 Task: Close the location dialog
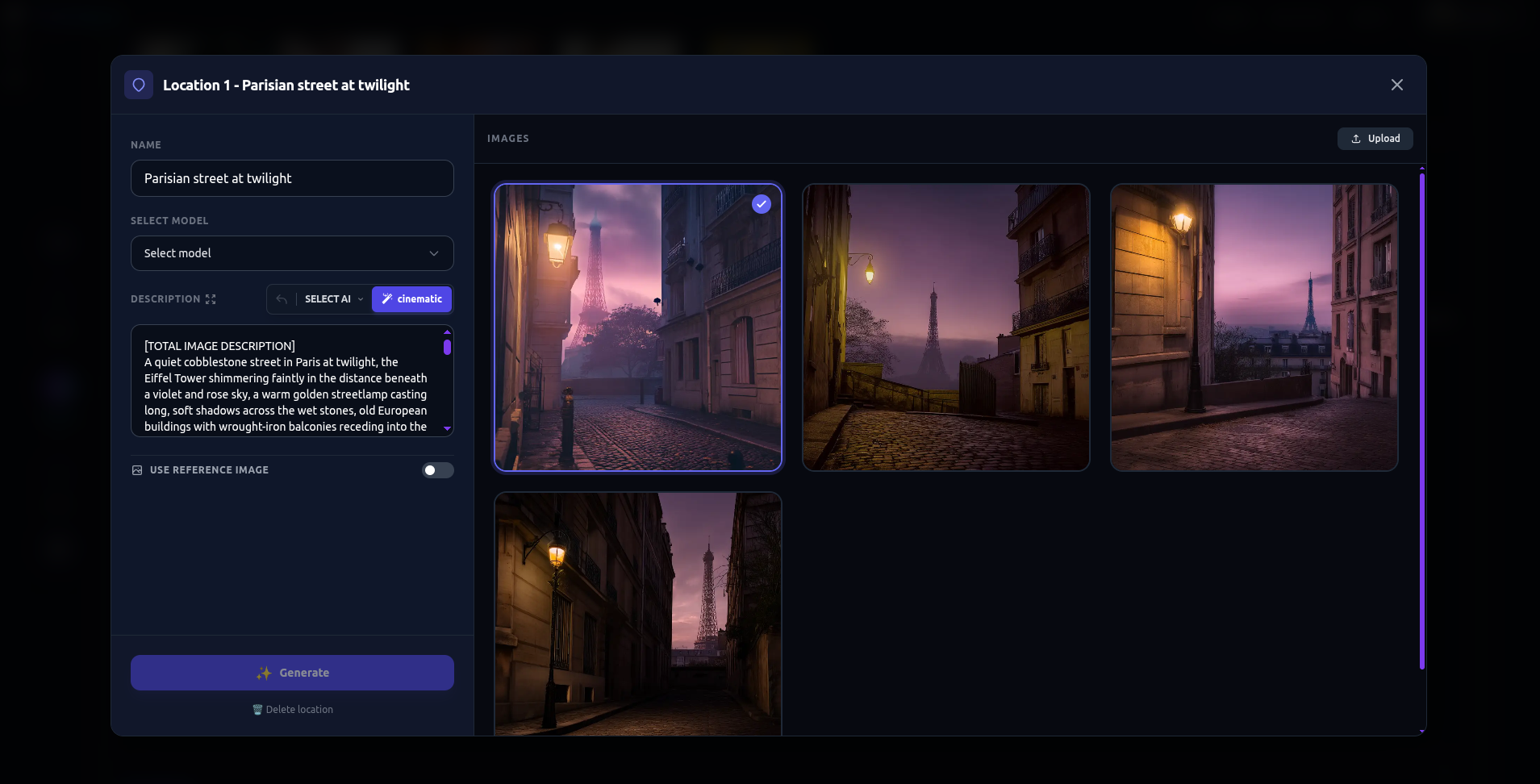tap(1397, 85)
